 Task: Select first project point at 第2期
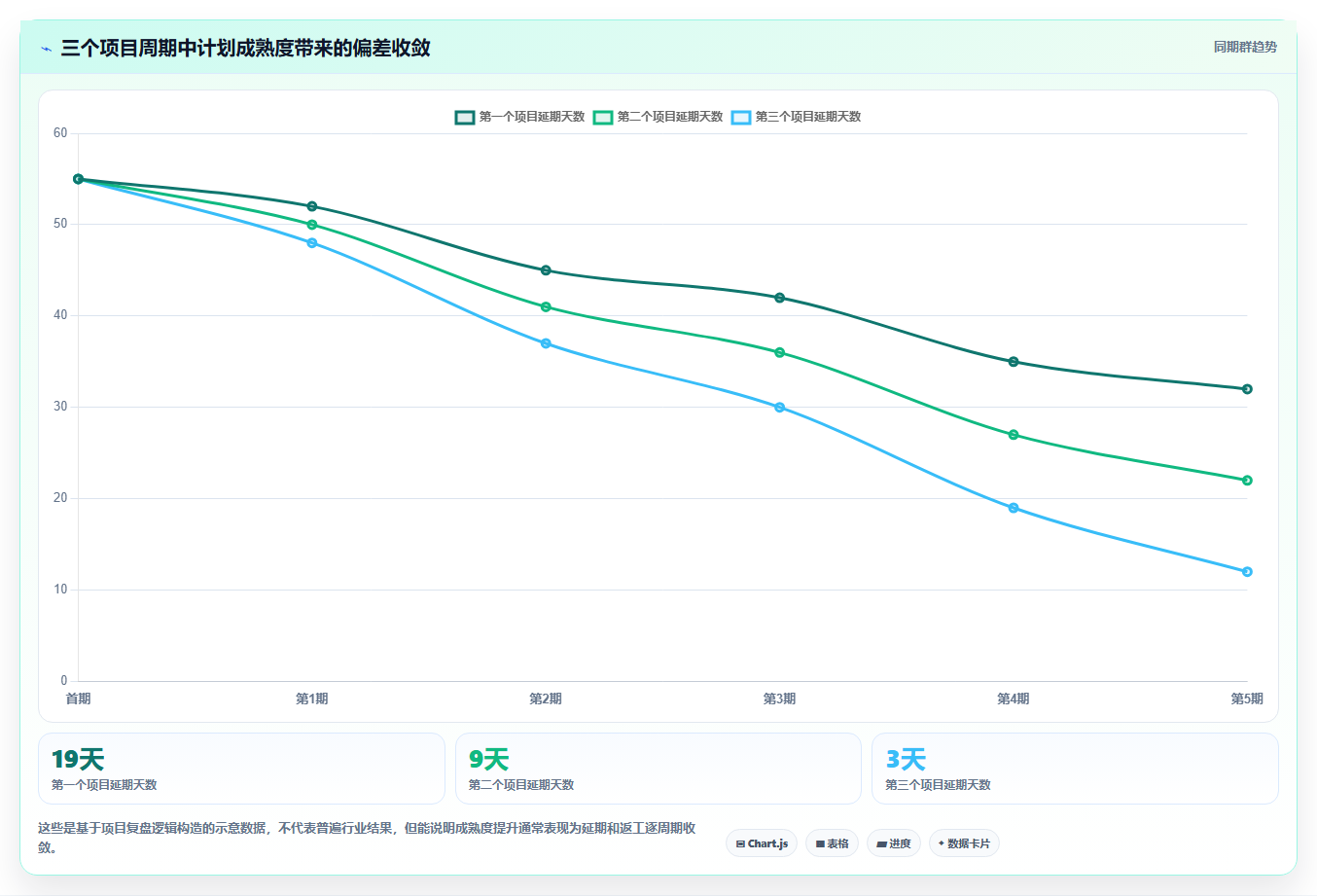[546, 270]
